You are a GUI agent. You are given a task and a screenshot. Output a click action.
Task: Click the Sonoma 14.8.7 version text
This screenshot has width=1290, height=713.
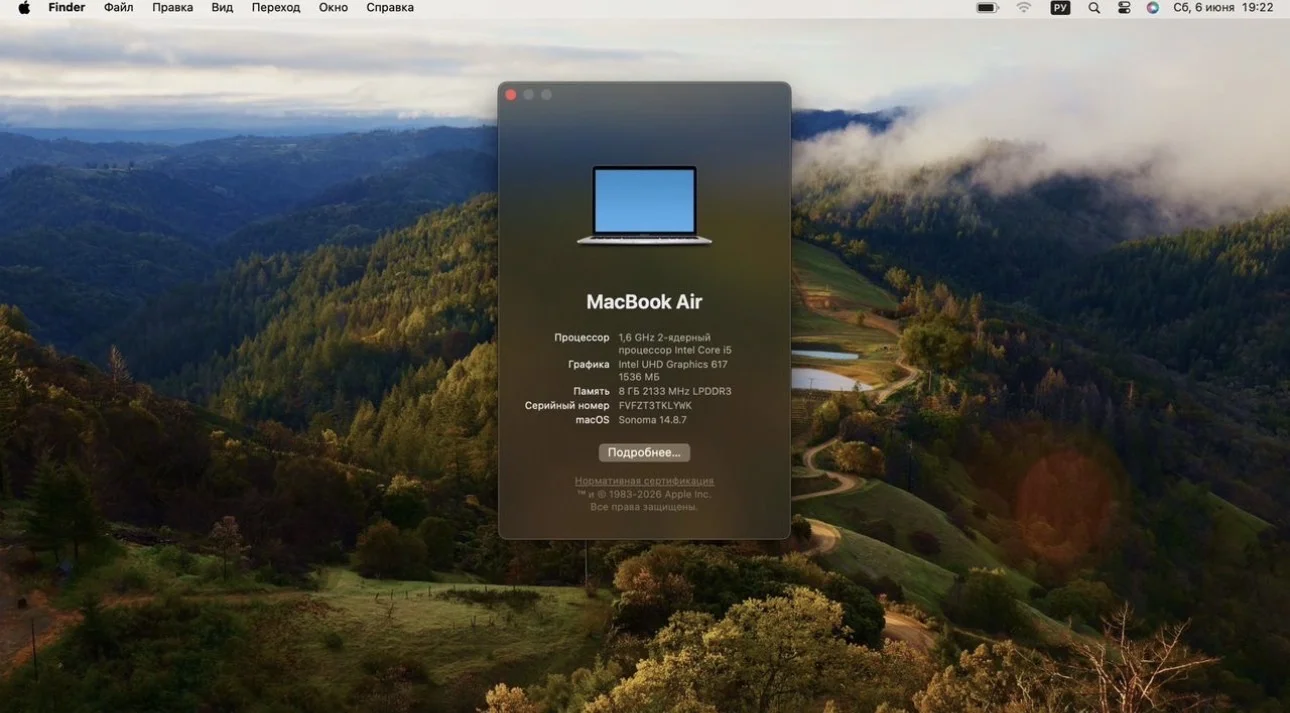(x=652, y=420)
